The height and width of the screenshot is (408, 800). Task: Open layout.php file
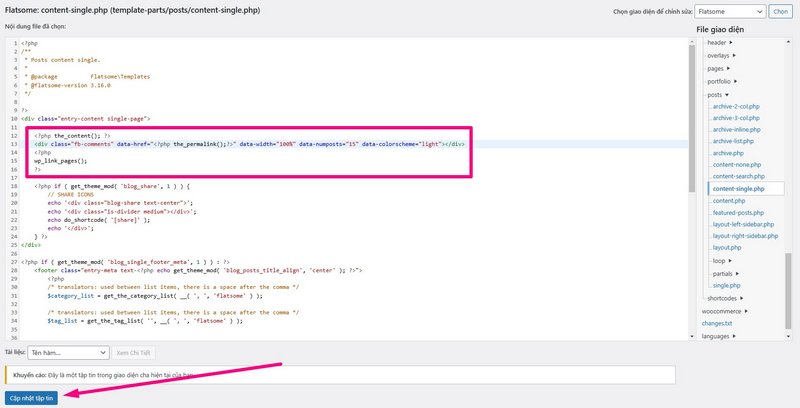click(x=727, y=248)
